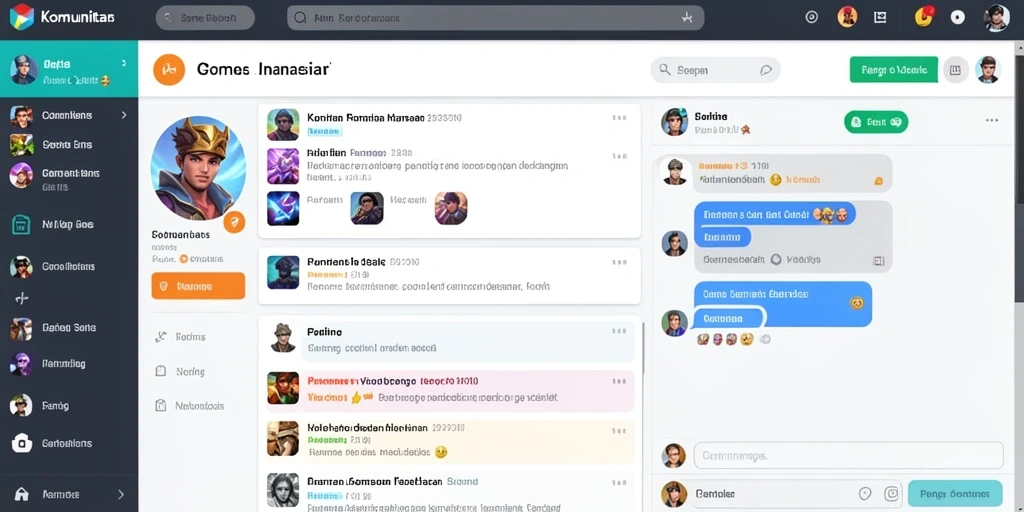Viewport: 1024px width, 512px height.
Task: Open the Podino post author avatar
Action: (283, 338)
